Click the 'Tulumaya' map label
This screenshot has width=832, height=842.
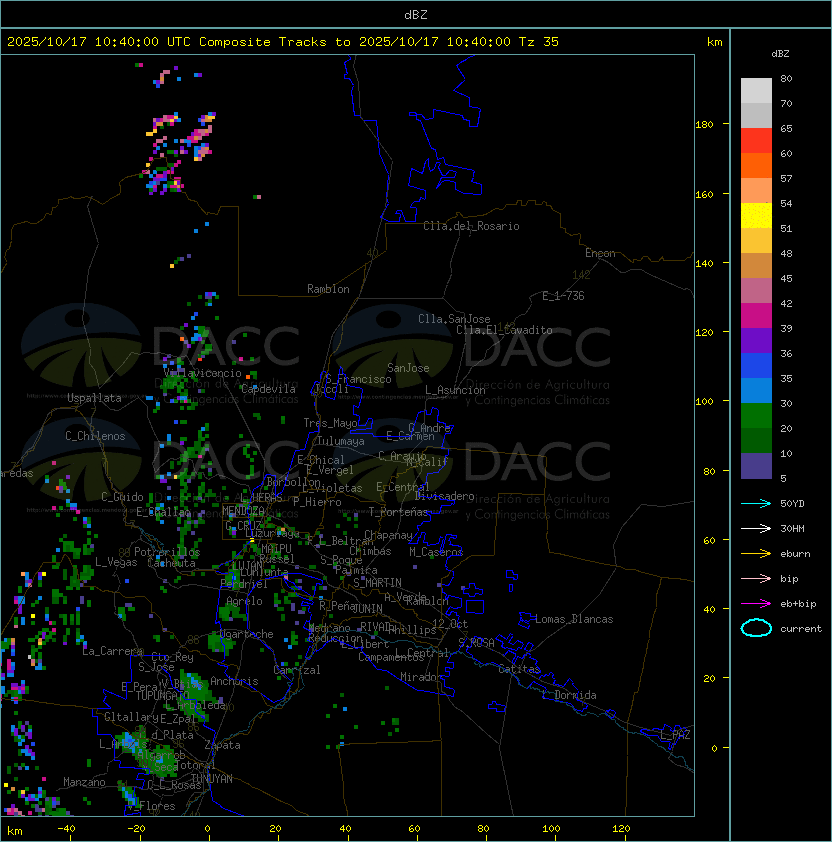(341, 441)
